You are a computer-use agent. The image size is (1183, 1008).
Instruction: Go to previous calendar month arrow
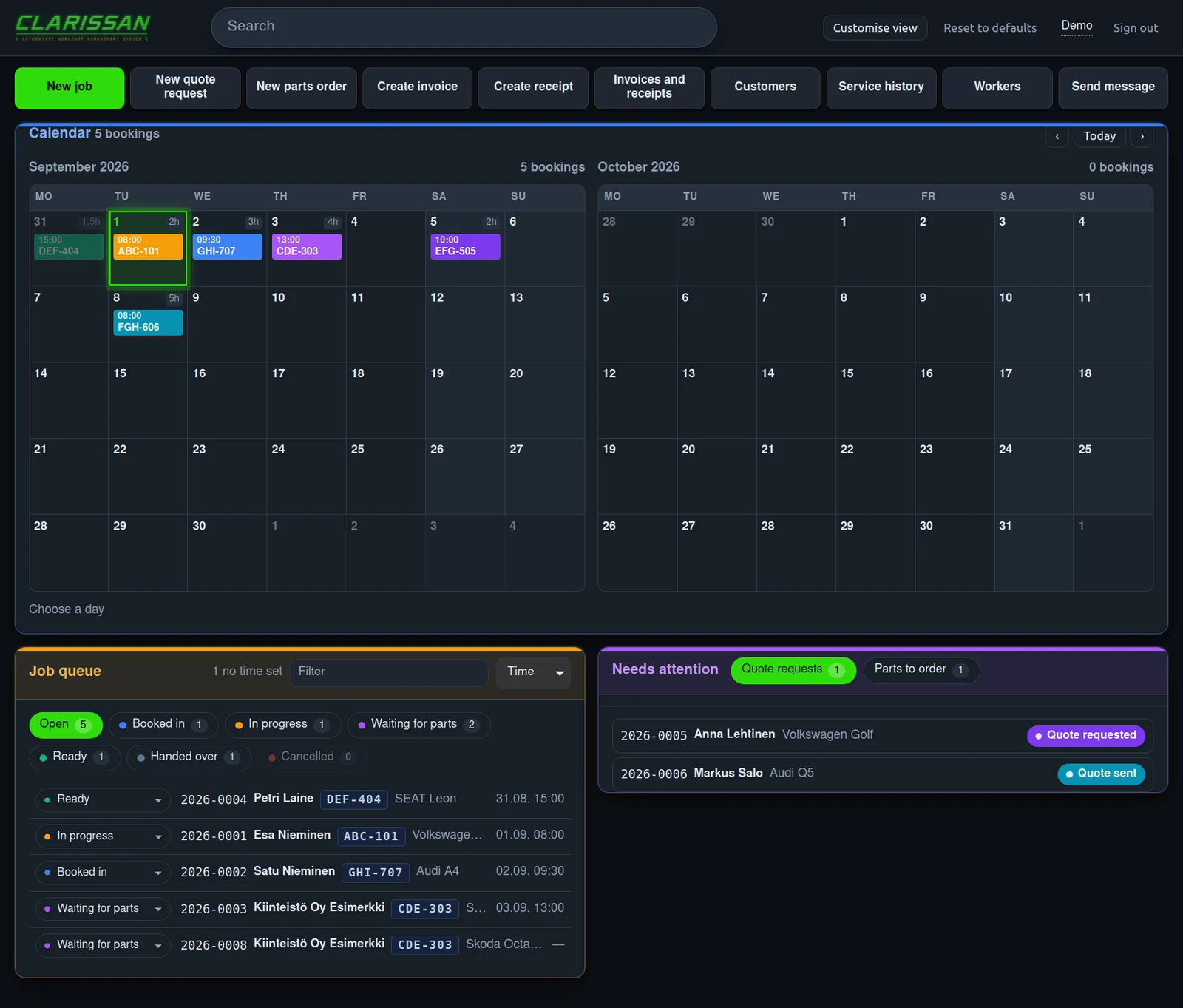click(1057, 136)
